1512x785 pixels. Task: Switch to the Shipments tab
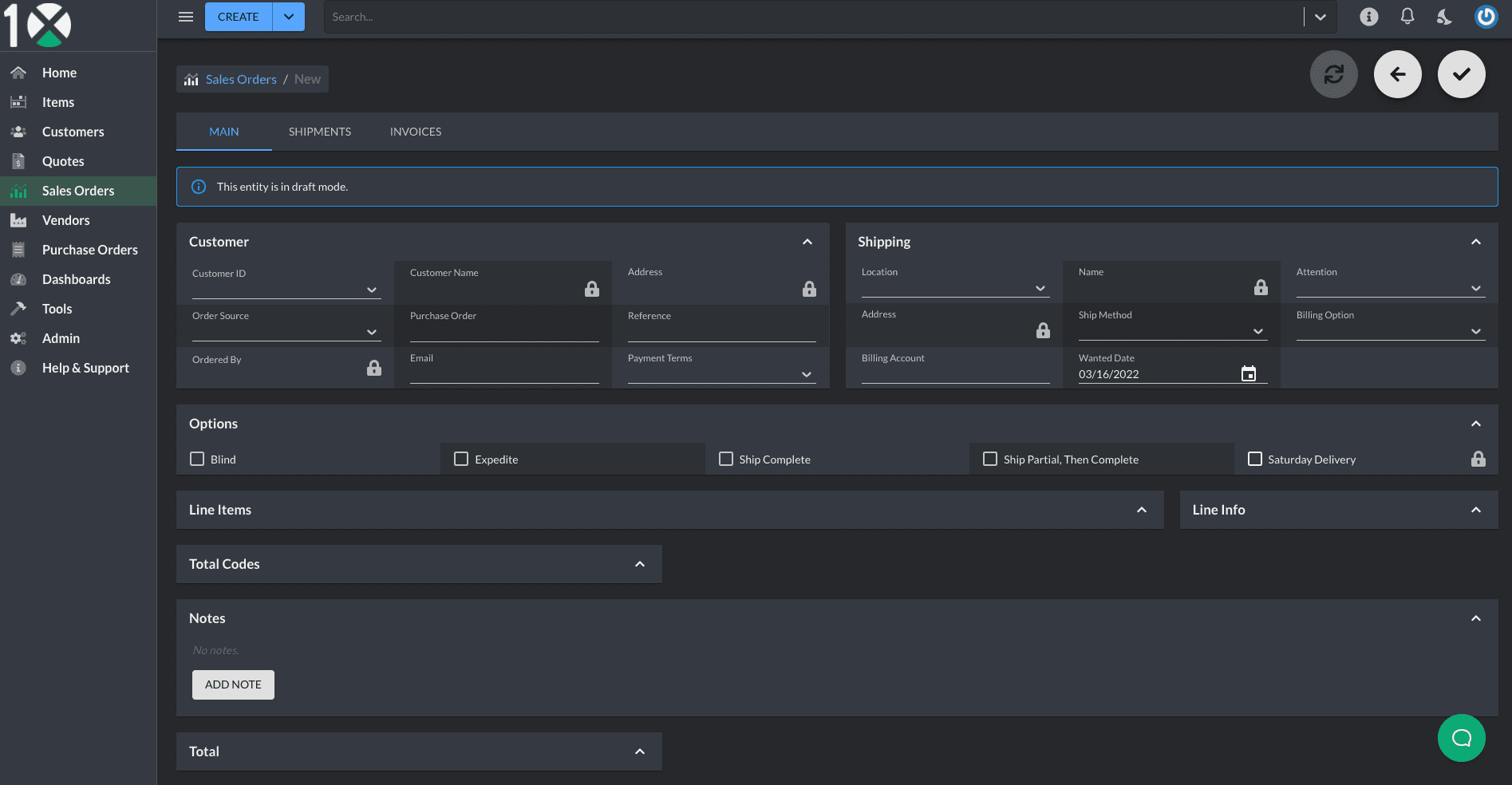319,132
